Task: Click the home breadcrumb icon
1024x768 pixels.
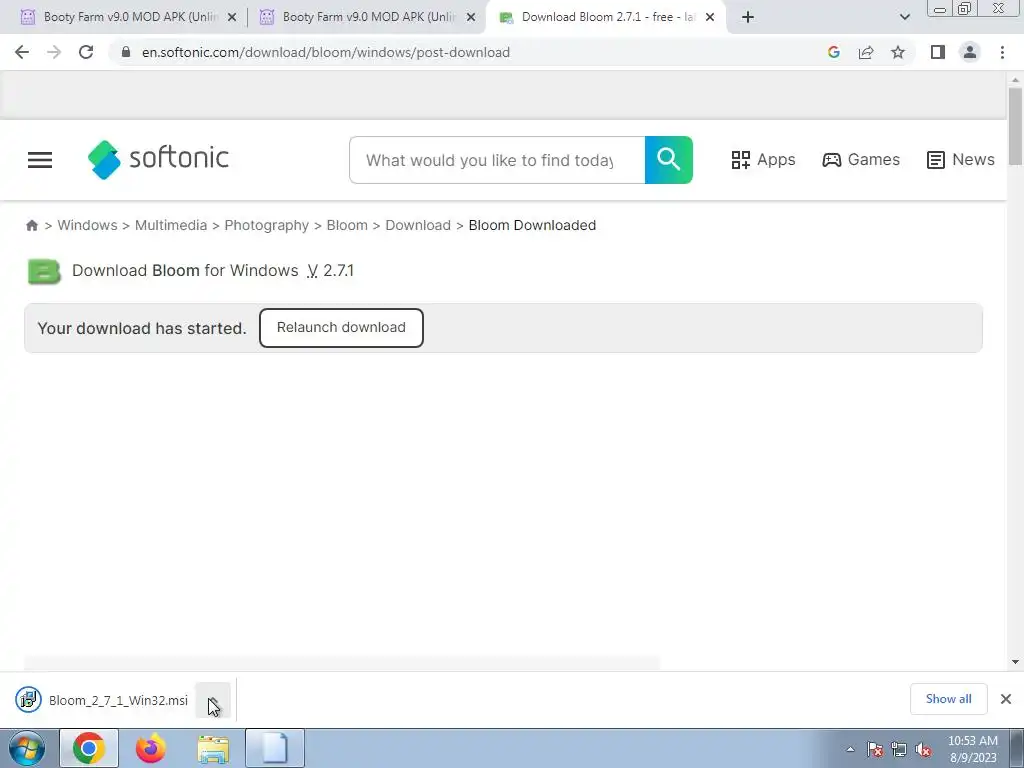Action: pyautogui.click(x=31, y=225)
